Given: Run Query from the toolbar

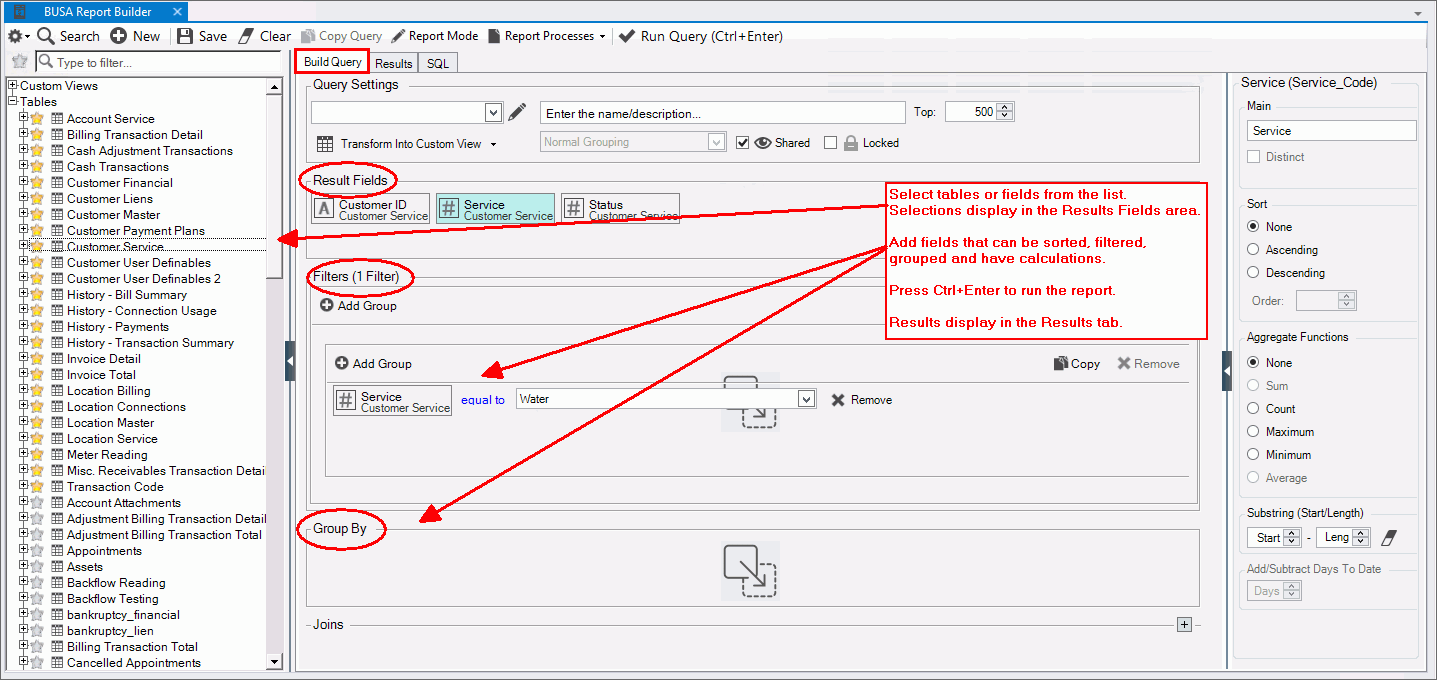Looking at the screenshot, I should coord(700,36).
